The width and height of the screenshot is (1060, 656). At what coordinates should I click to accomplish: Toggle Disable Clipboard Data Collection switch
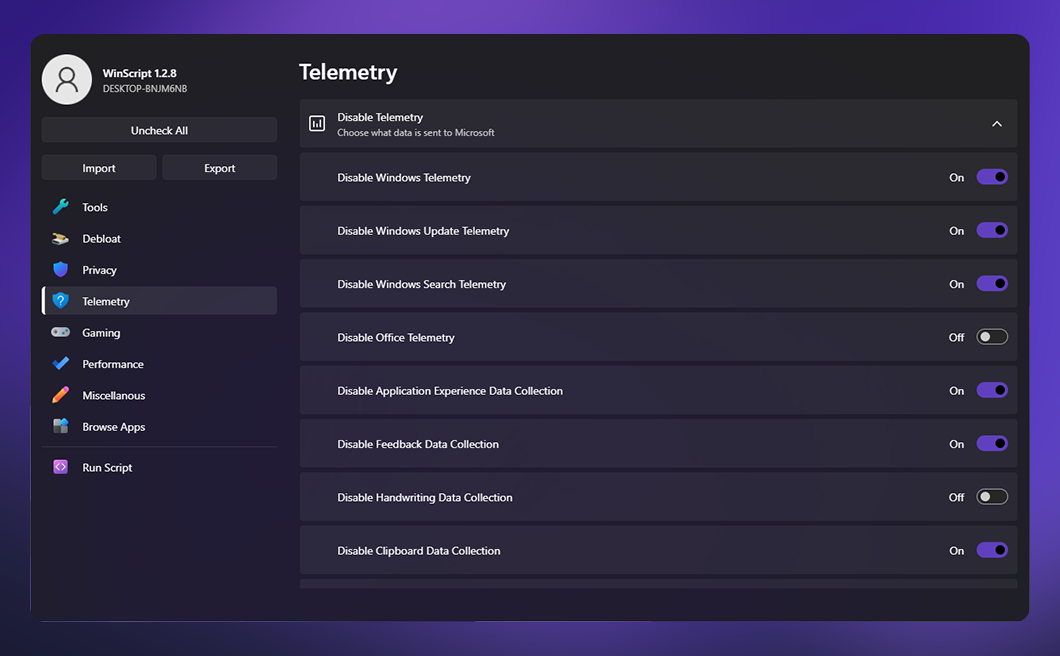coord(991,550)
